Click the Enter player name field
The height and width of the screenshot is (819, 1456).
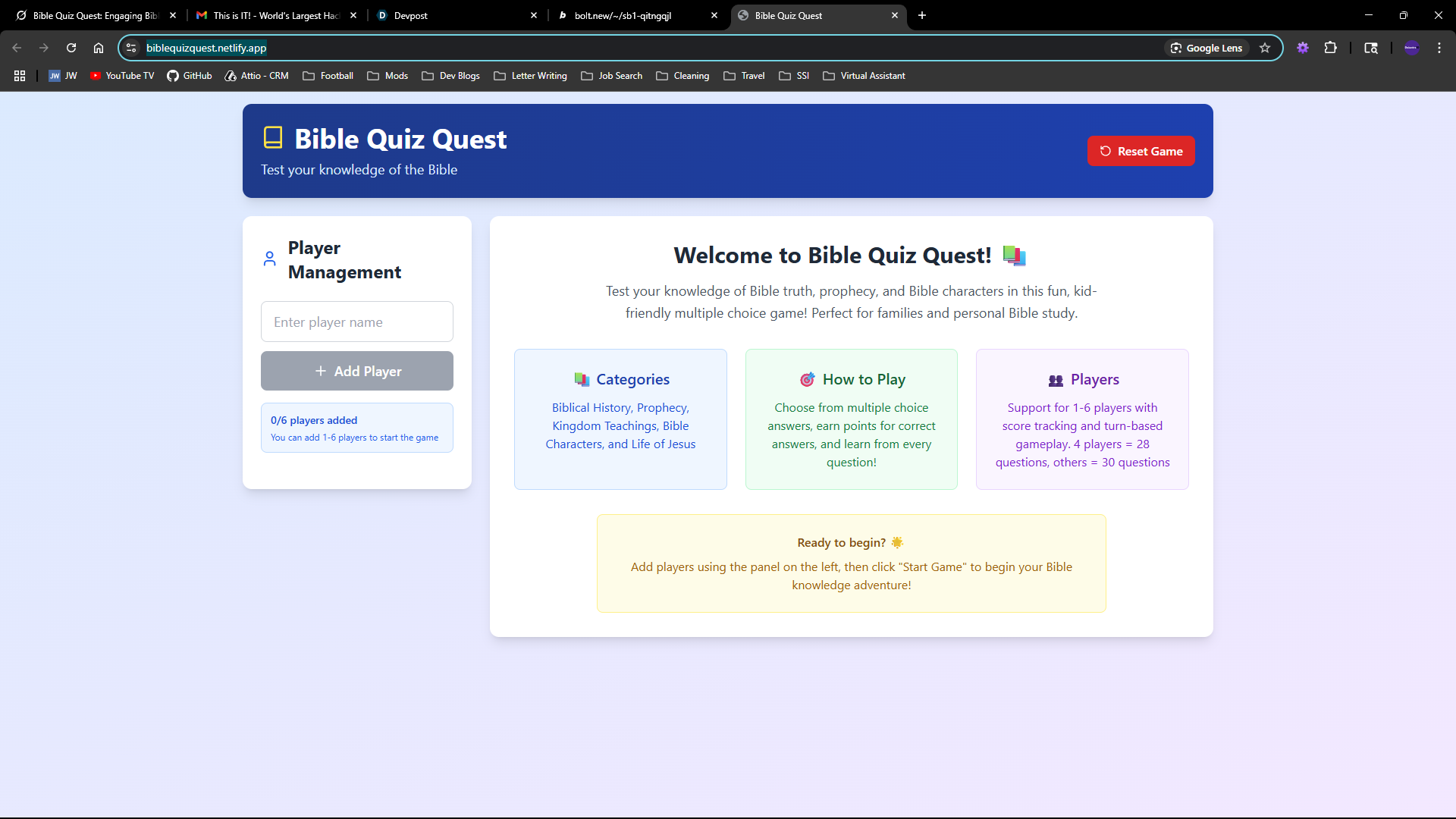pyautogui.click(x=356, y=322)
